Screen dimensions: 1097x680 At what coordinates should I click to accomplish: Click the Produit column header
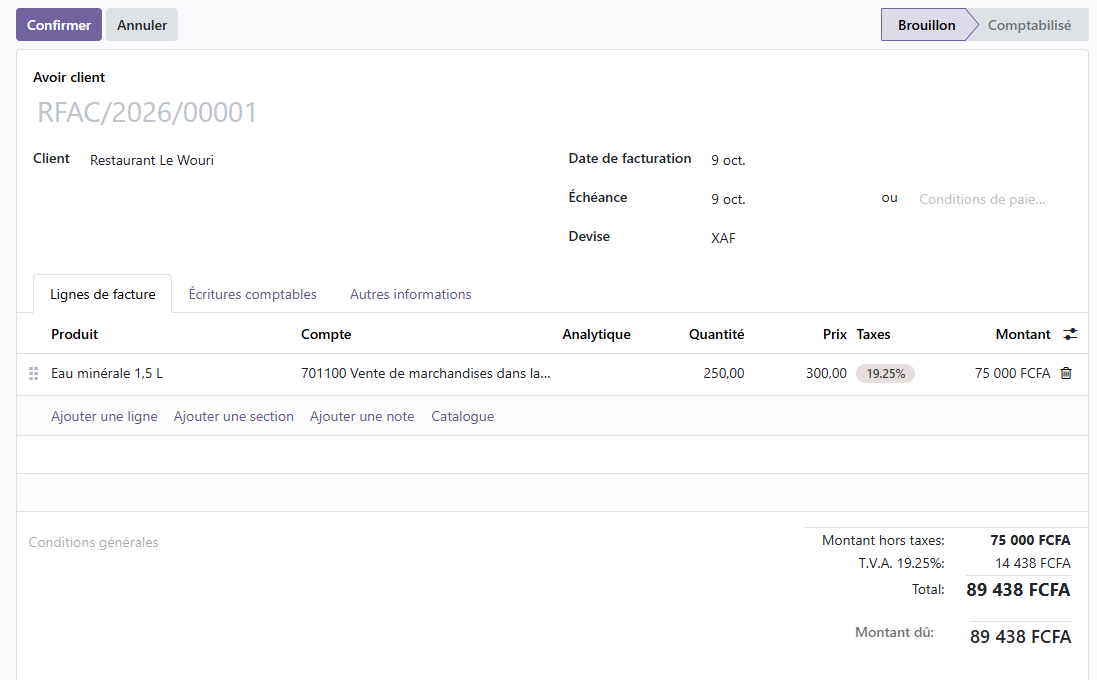74,334
